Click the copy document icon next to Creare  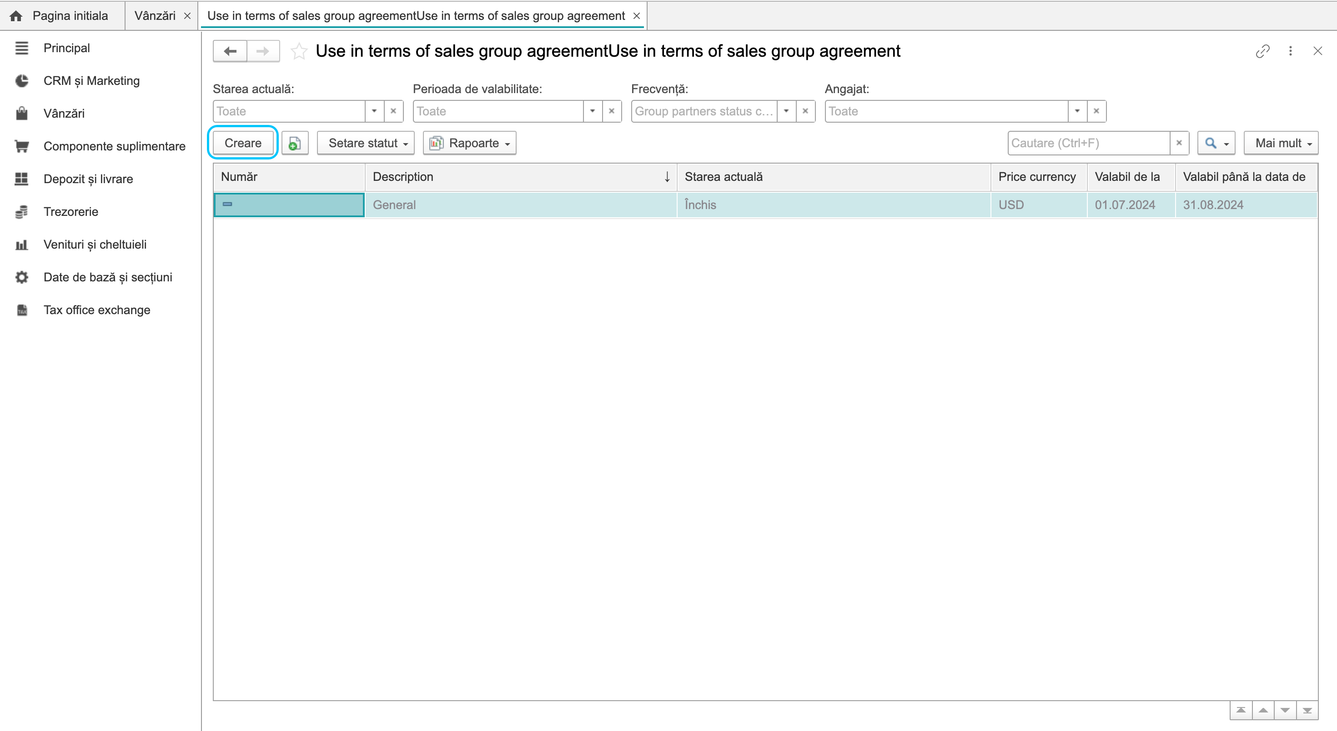pyautogui.click(x=295, y=143)
